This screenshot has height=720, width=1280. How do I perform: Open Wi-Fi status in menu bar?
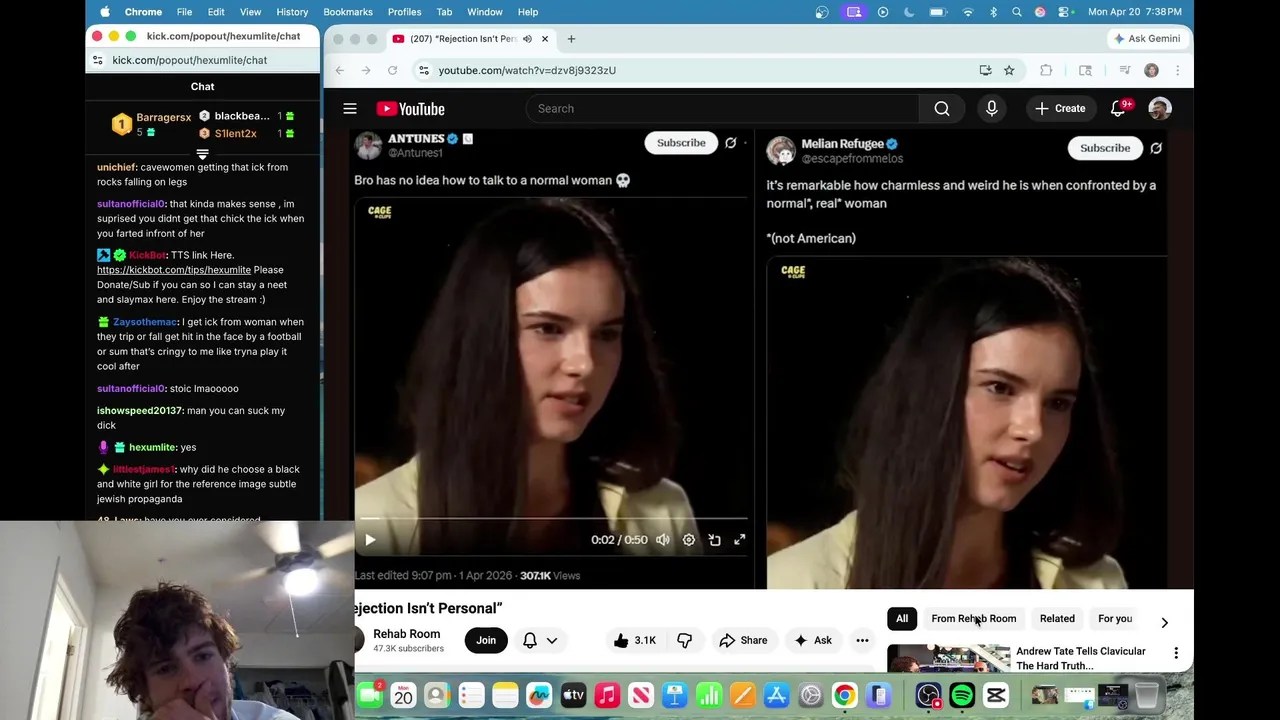click(x=968, y=12)
